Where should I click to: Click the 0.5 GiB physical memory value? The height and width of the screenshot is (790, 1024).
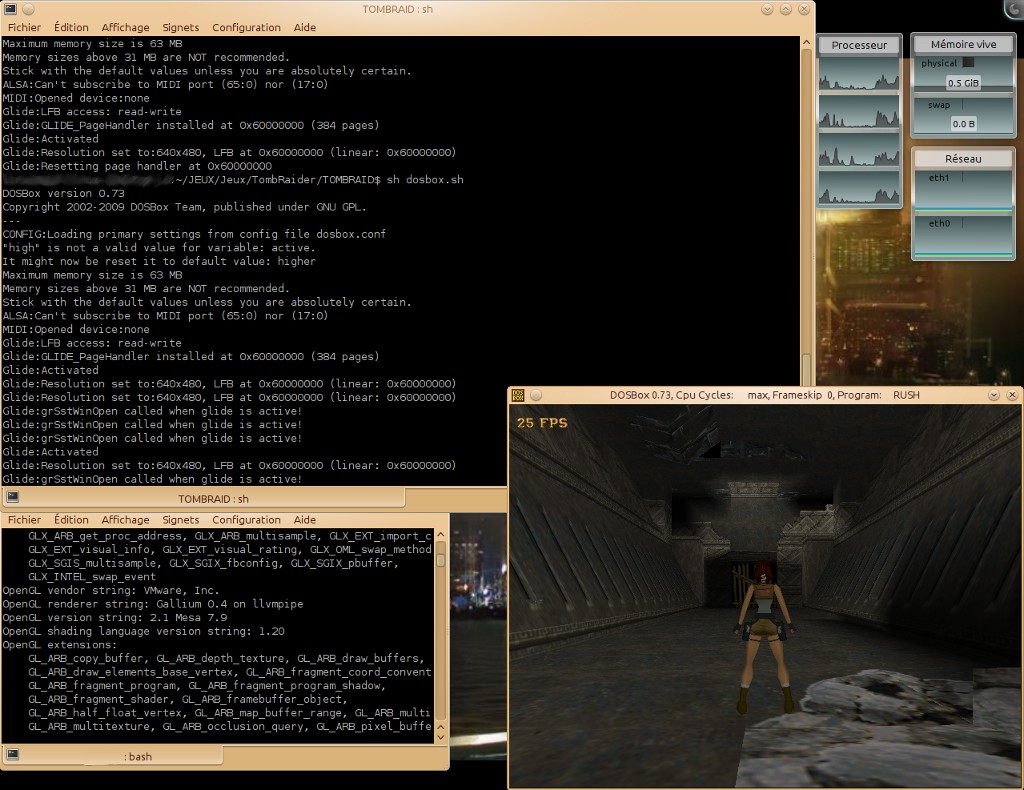pyautogui.click(x=963, y=83)
